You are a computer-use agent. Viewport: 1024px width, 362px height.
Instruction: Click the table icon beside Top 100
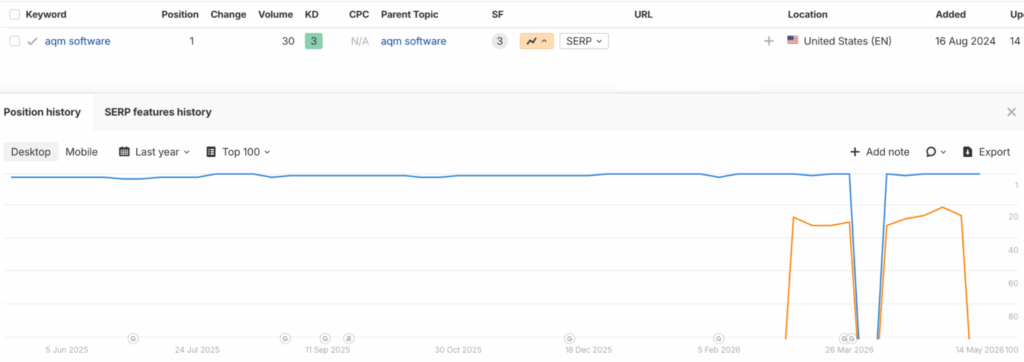[211, 152]
